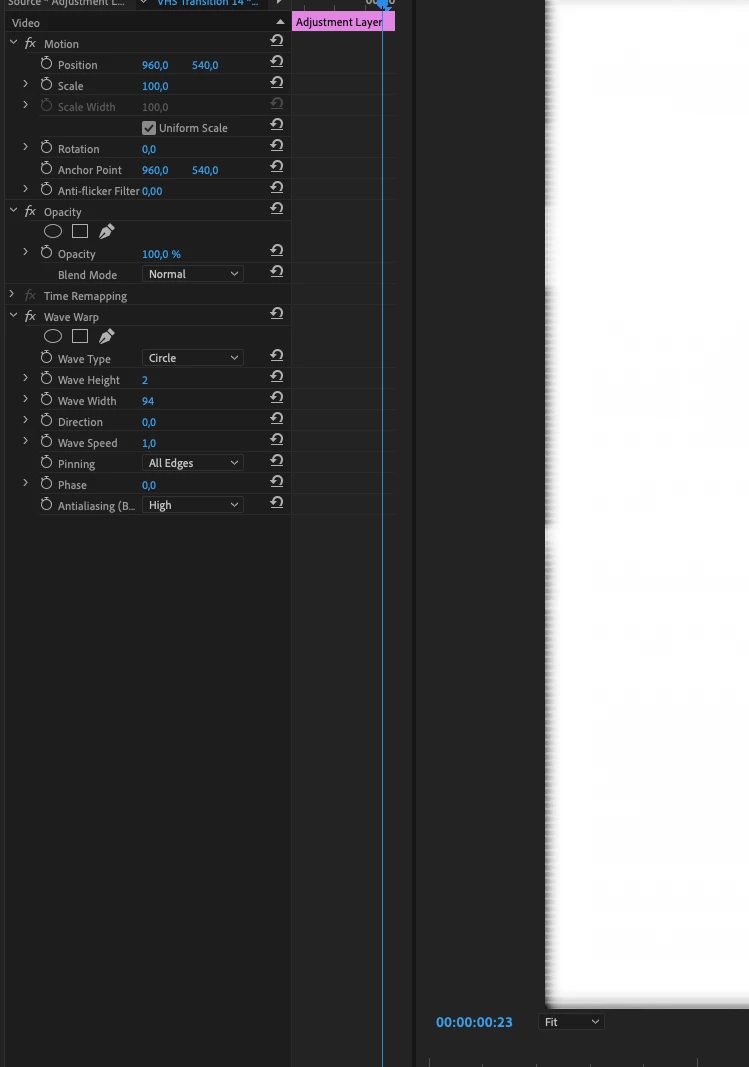The width and height of the screenshot is (749, 1067).
Task: Create ellipse mask under Opacity
Action: [53, 231]
